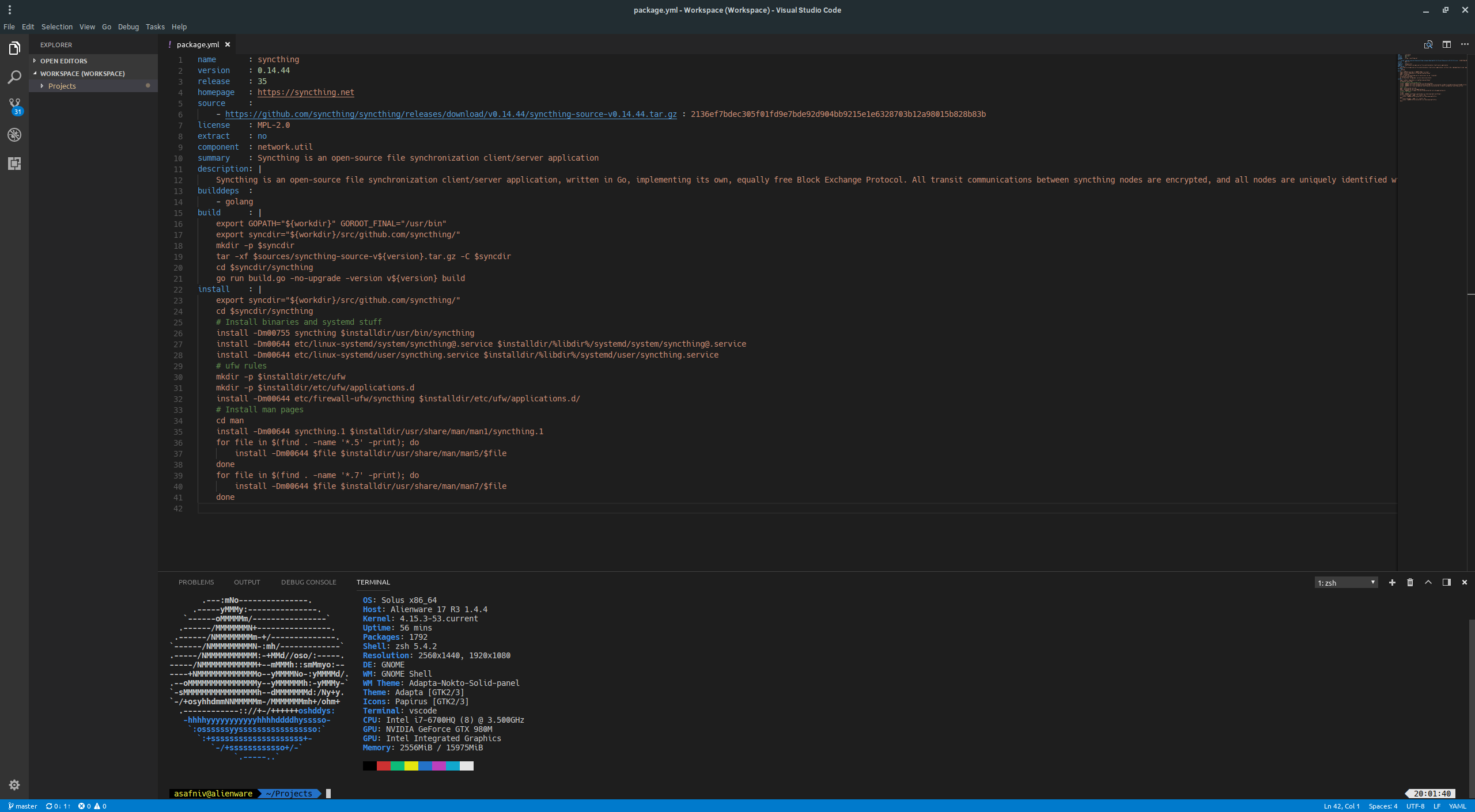
Task: Click the terminal panel vertical scrollbar
Action: click(x=1471, y=708)
